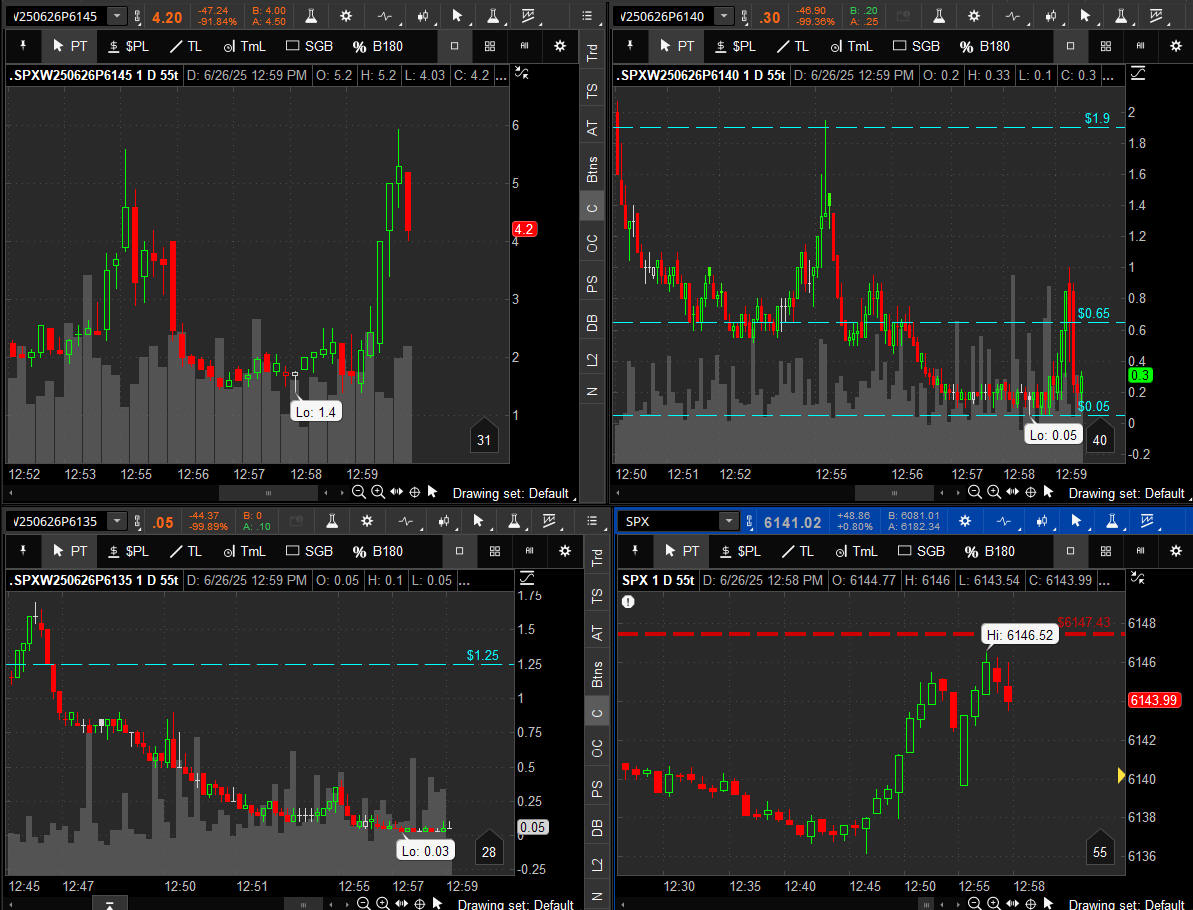1193x910 pixels.
Task: Open the Btns side tab beside P6135 chart
Action: tap(596, 674)
